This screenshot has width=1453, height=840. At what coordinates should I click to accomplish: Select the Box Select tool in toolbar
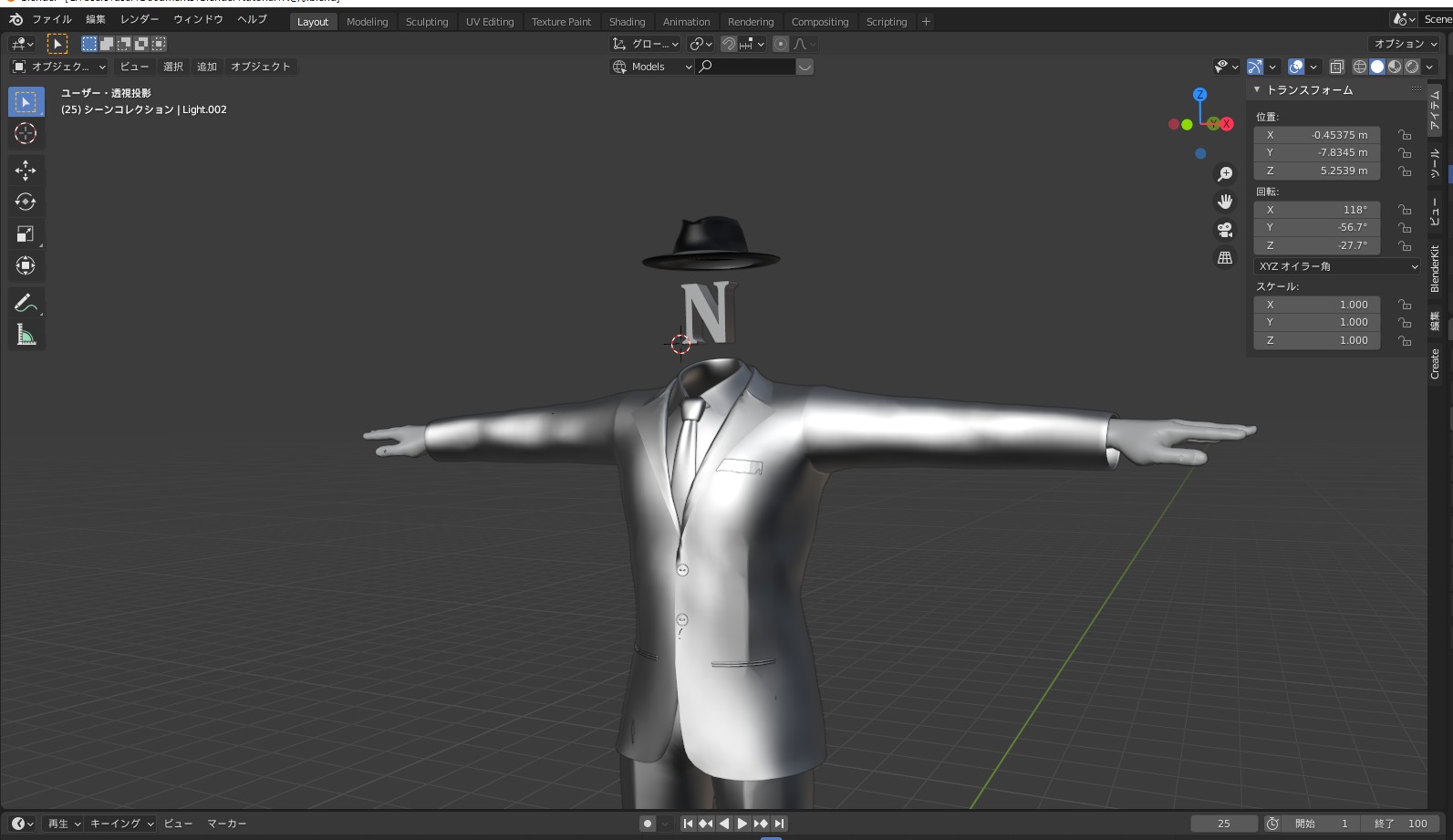26,102
